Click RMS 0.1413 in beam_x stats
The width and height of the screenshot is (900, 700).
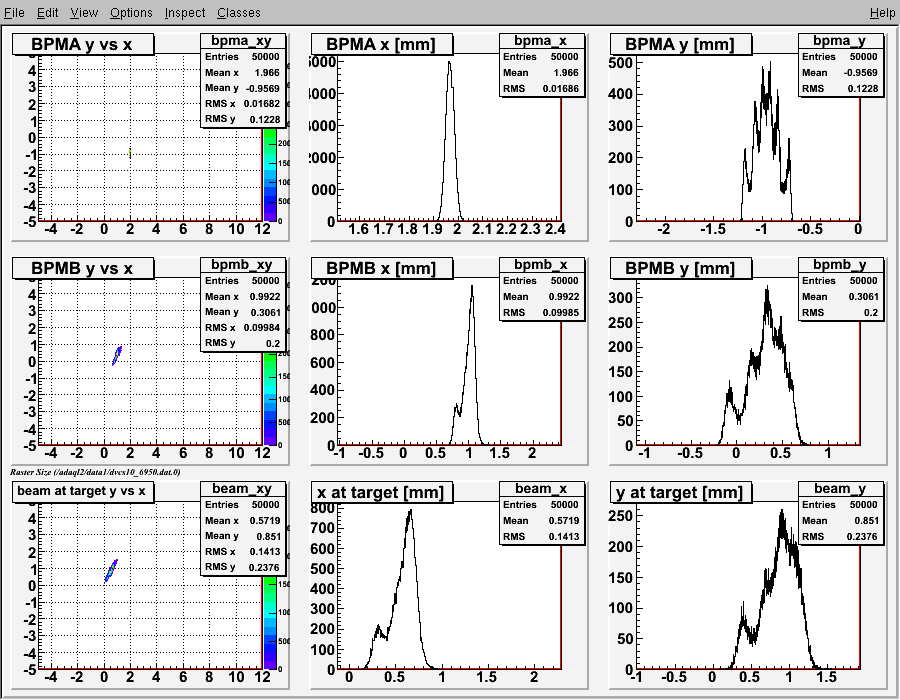click(x=542, y=536)
